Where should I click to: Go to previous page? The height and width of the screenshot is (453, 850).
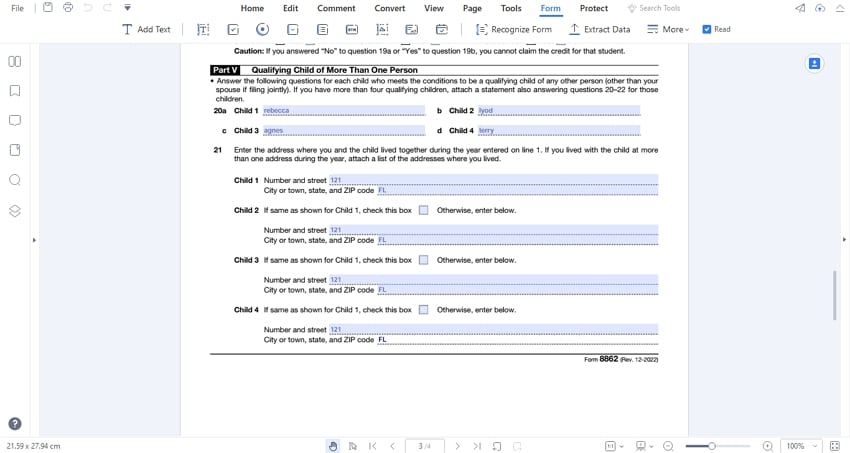point(392,446)
